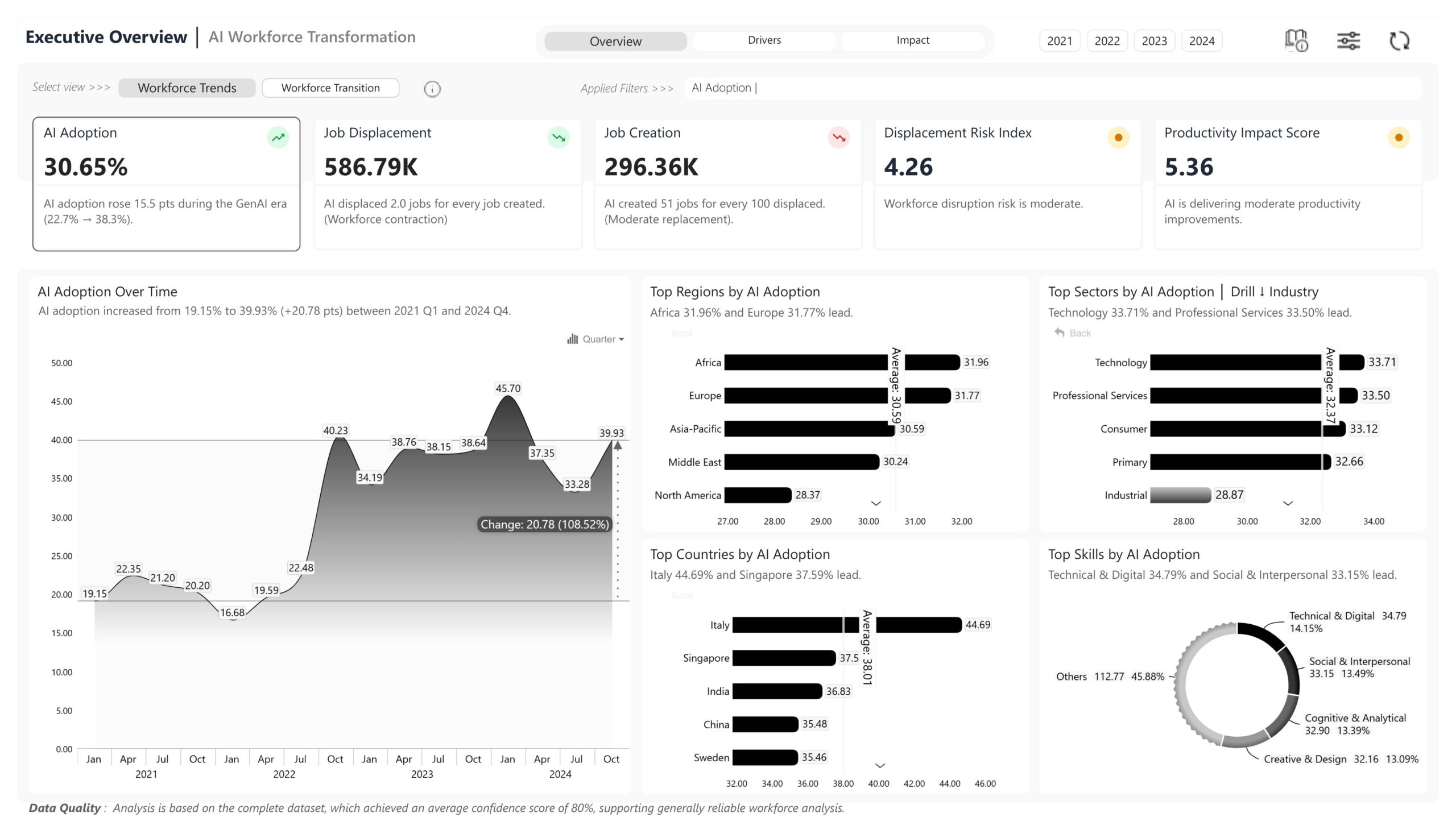
Task: Toggle the 2023 year filter
Action: 1154,41
